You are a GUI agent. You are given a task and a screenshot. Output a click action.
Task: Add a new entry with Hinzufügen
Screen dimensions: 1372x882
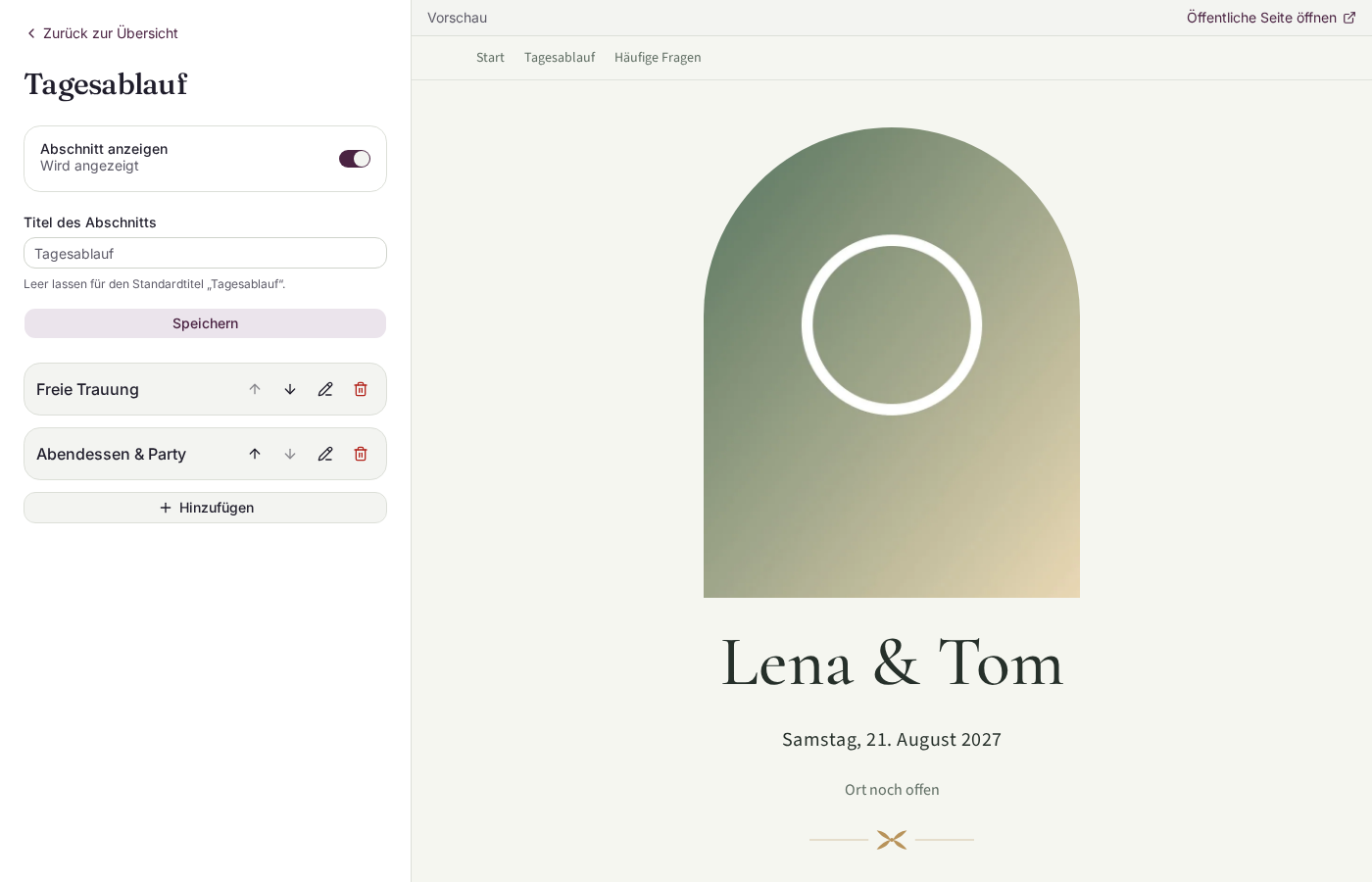tap(205, 508)
